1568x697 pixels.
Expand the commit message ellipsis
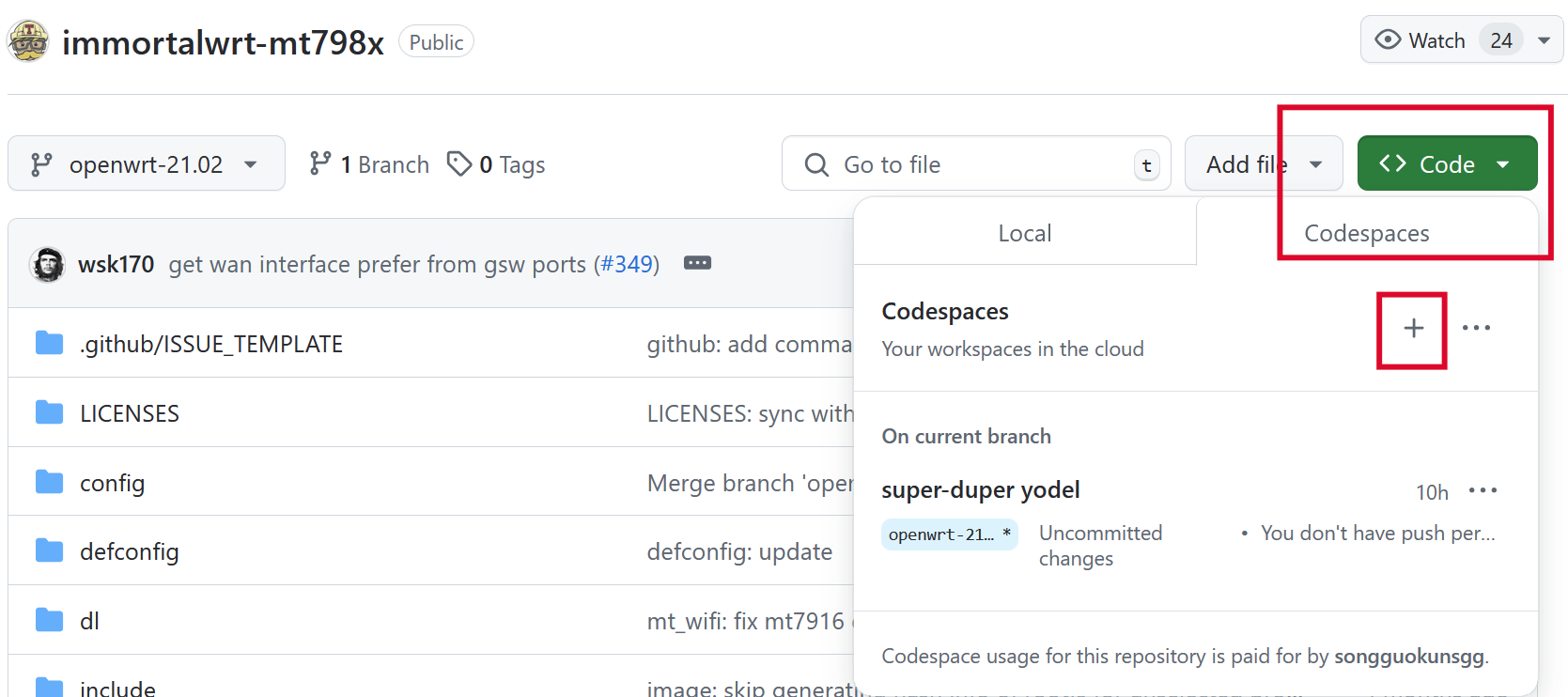tap(697, 263)
